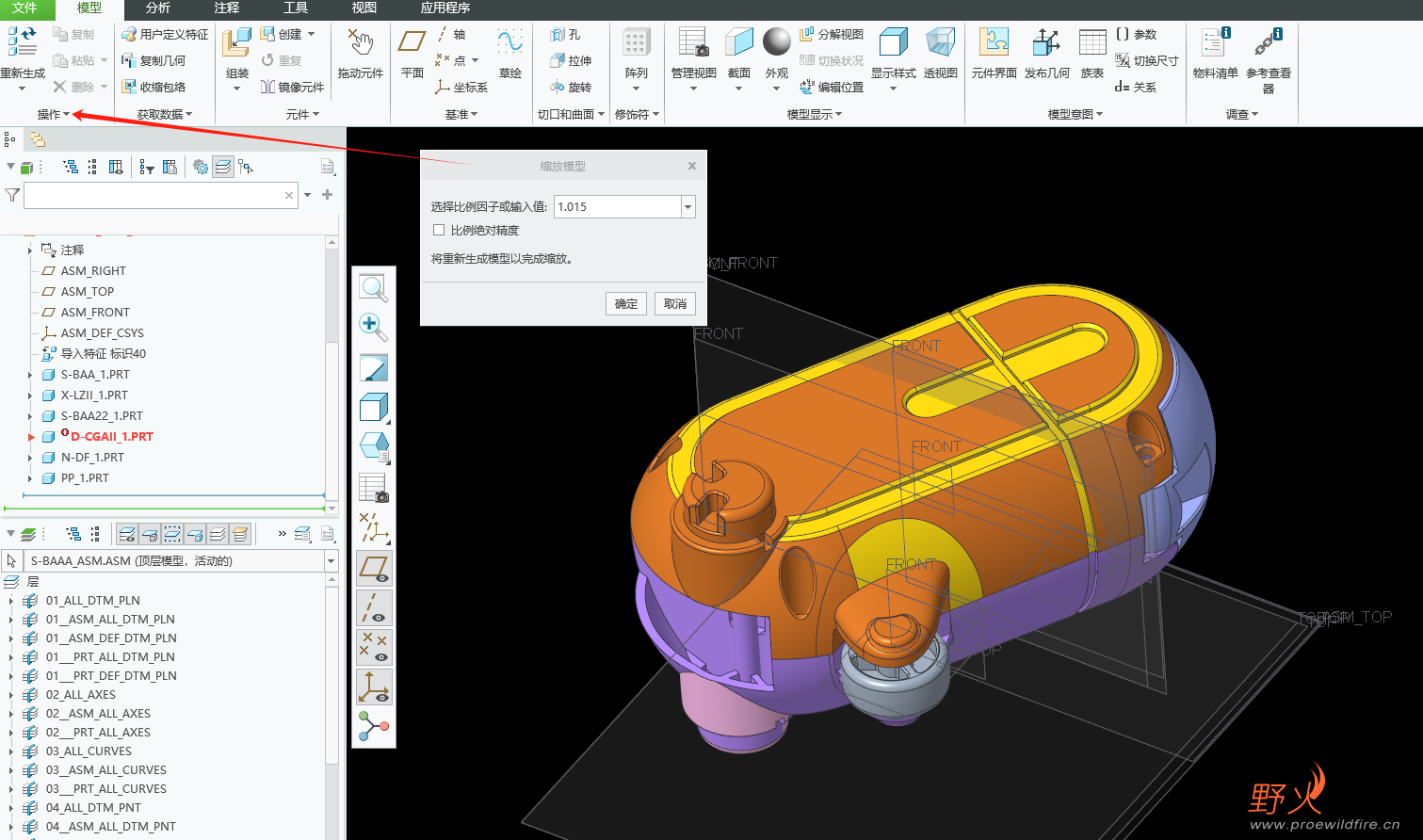Screen dimensions: 1423x840
Task: Click the 组装 (Assemble) component icon
Action: (236, 42)
